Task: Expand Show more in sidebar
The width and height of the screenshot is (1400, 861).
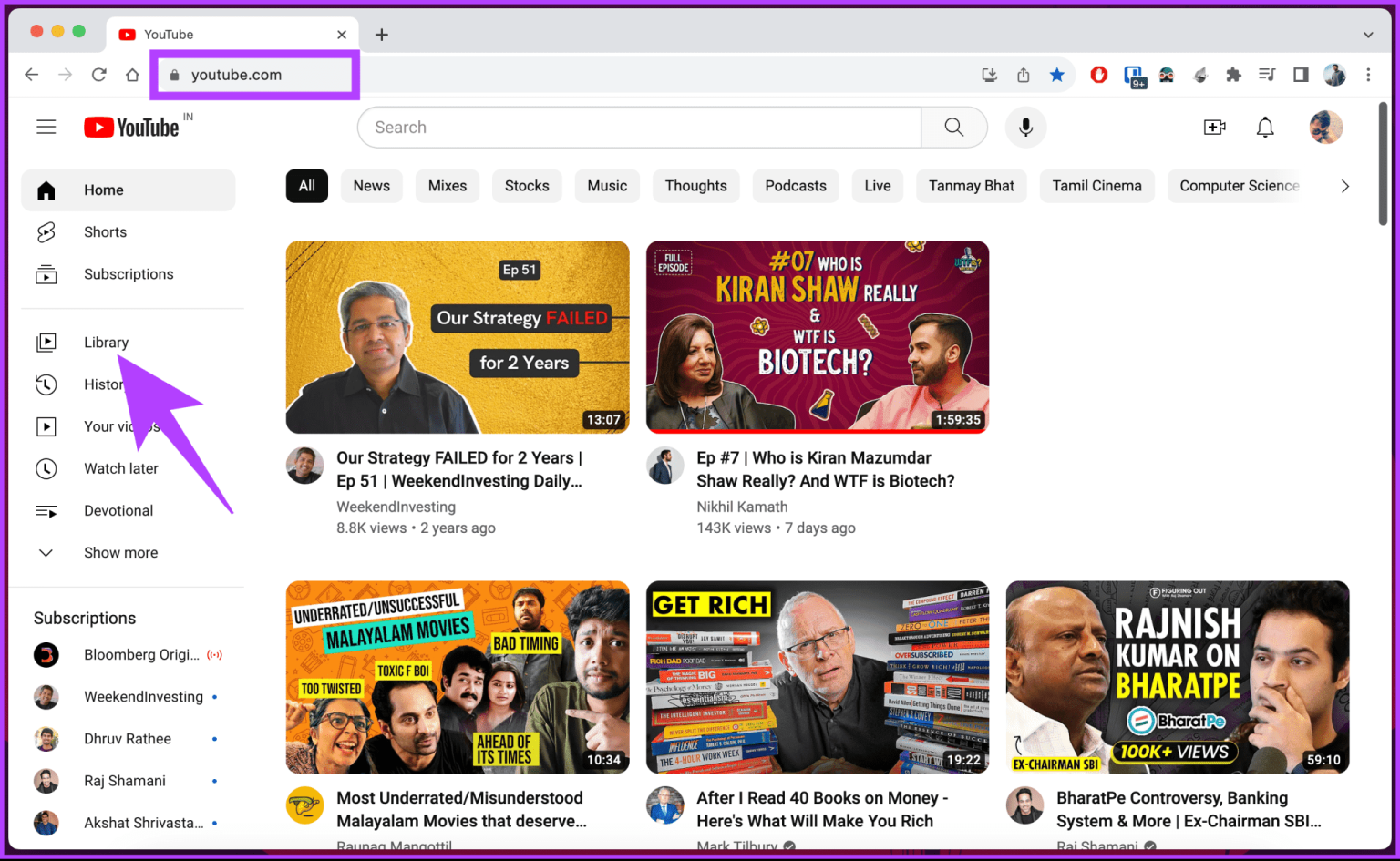Action: pyautogui.click(x=120, y=553)
